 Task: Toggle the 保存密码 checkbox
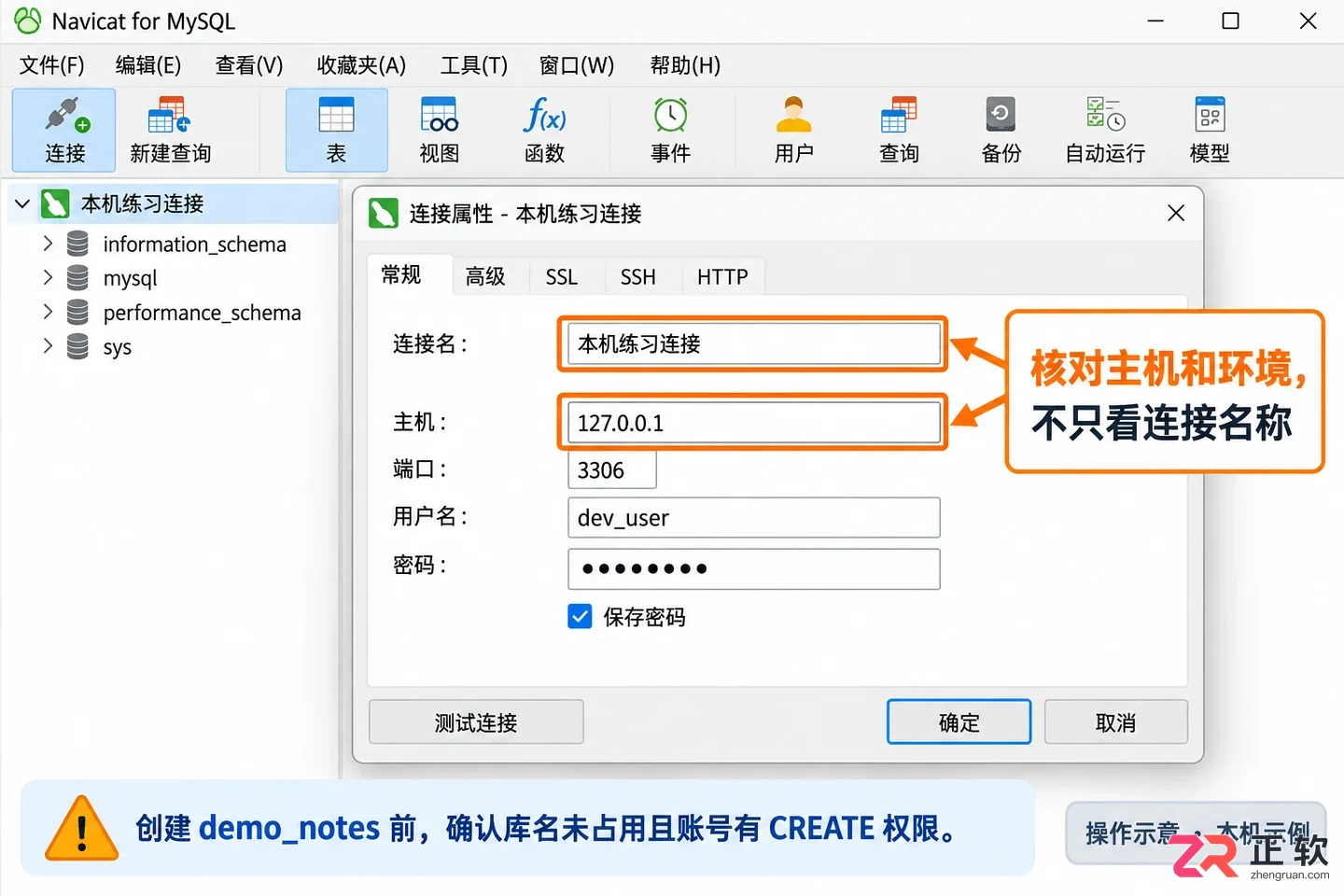580,617
